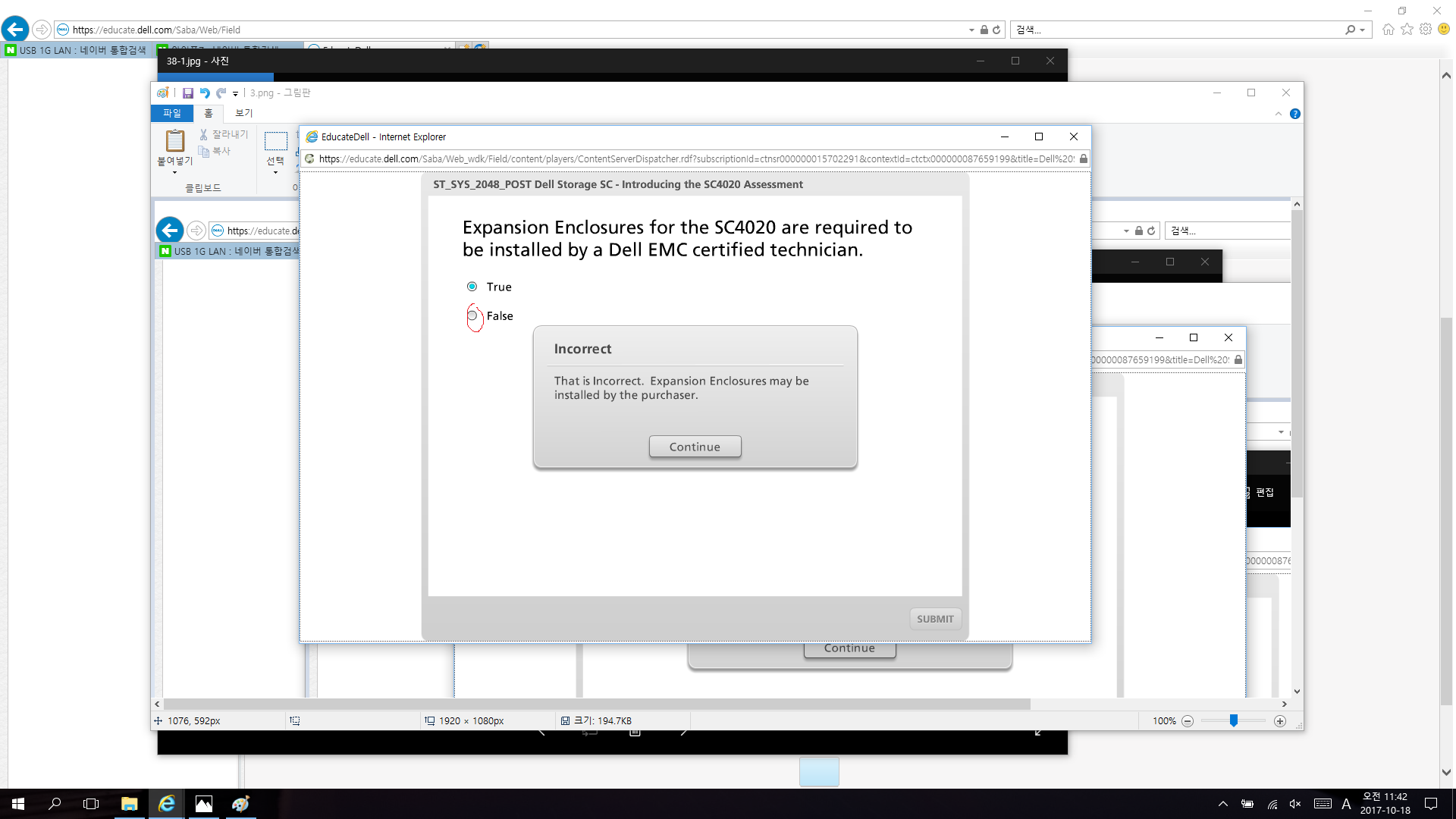
Task: Click the zoom in plus button
Action: pyautogui.click(x=1280, y=721)
